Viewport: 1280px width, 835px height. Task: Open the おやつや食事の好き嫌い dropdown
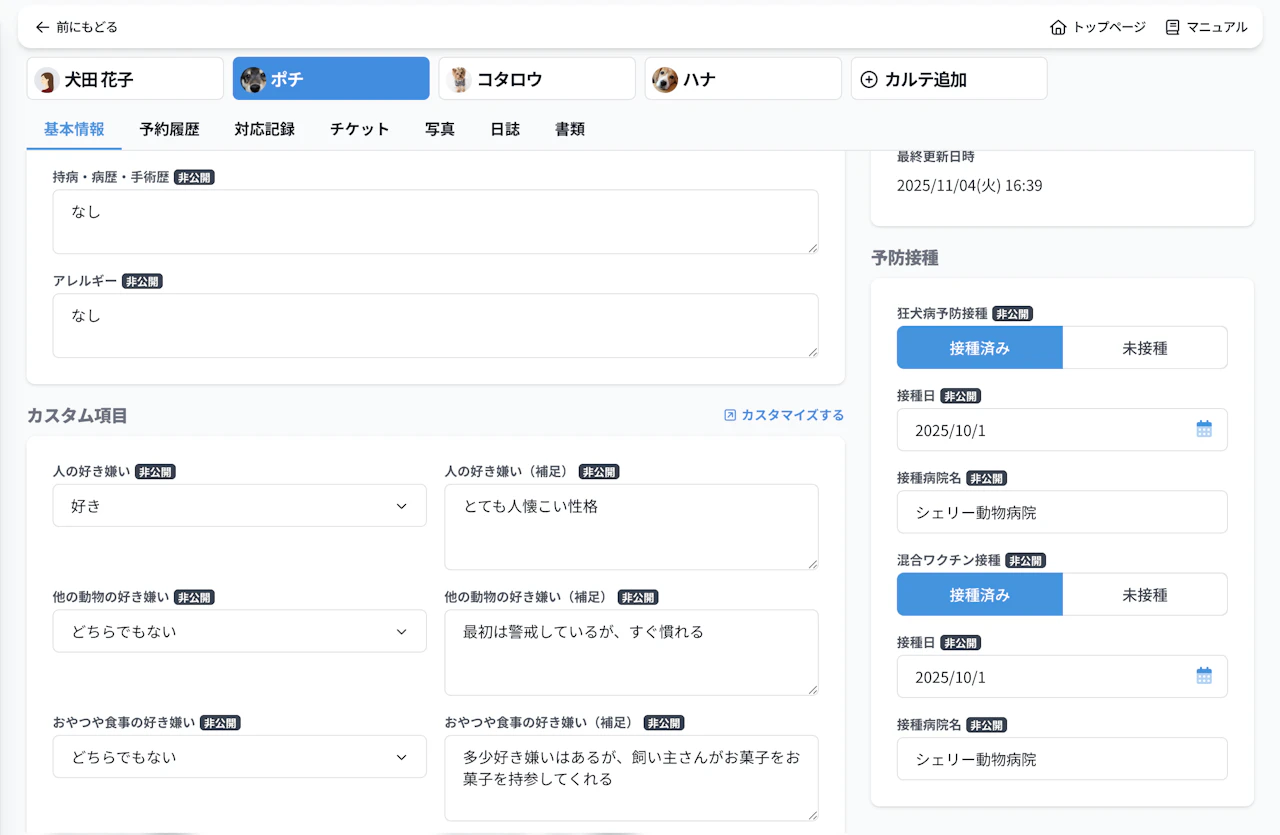click(x=239, y=757)
